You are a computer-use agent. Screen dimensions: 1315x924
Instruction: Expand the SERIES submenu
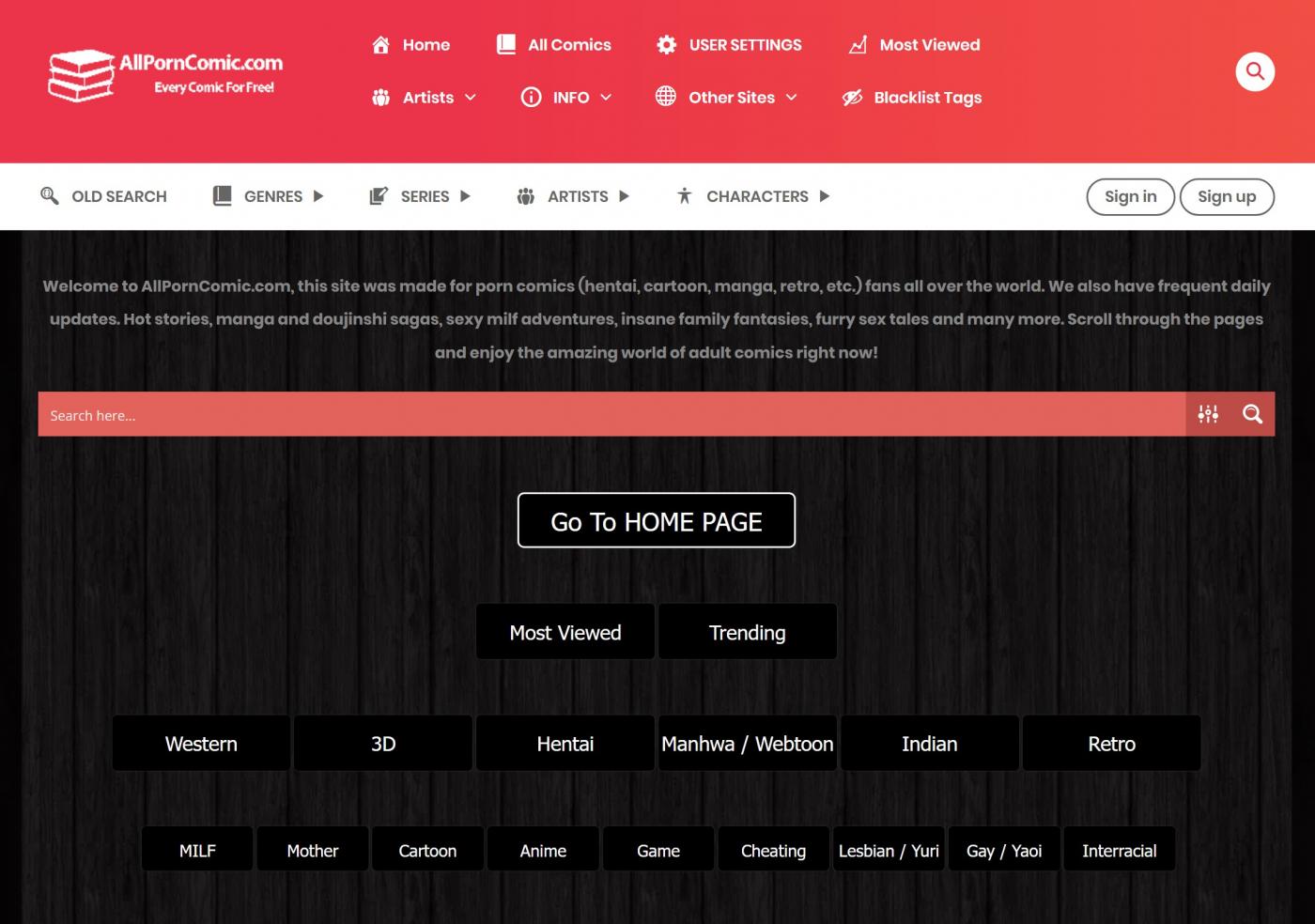(465, 196)
